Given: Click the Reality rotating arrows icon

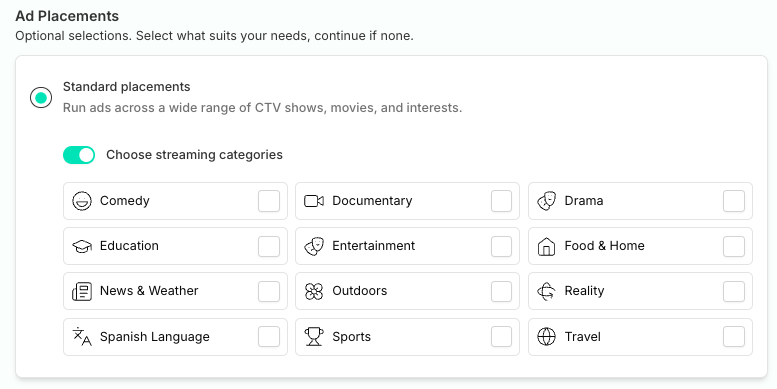Looking at the screenshot, I should tap(546, 291).
